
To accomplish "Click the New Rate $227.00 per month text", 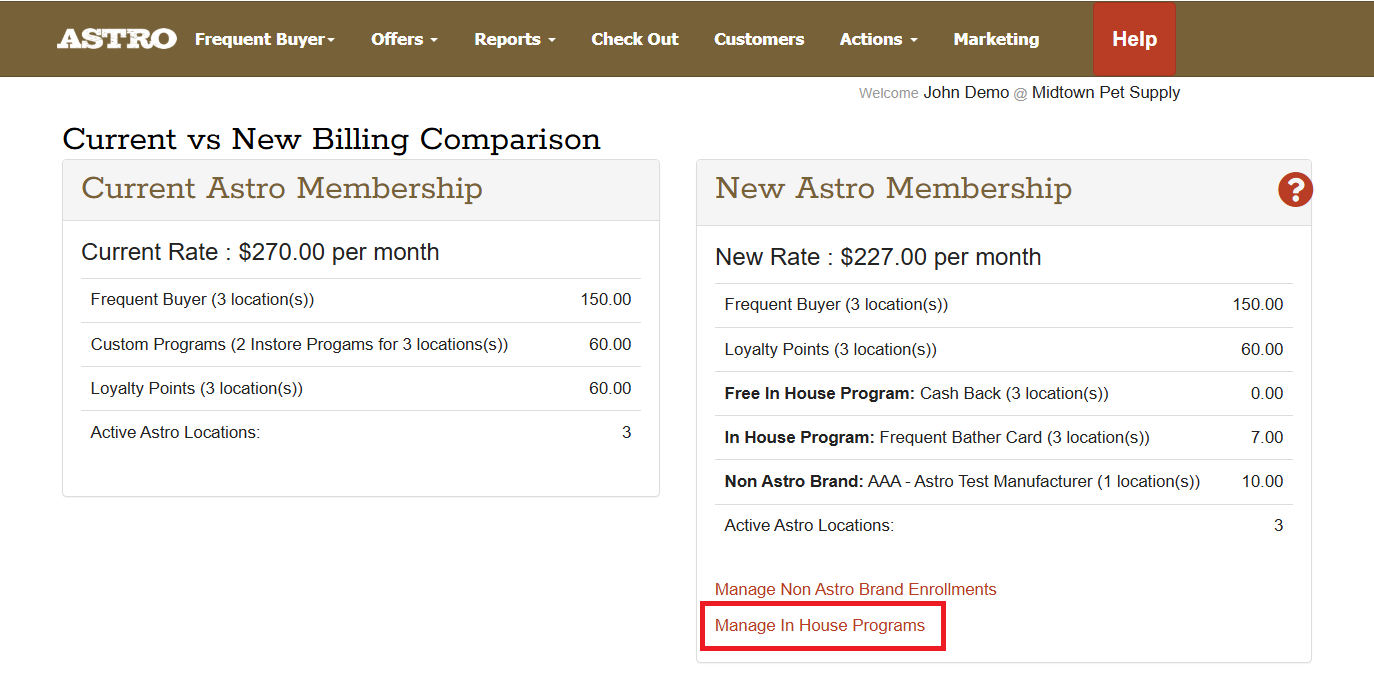I will point(877,257).
